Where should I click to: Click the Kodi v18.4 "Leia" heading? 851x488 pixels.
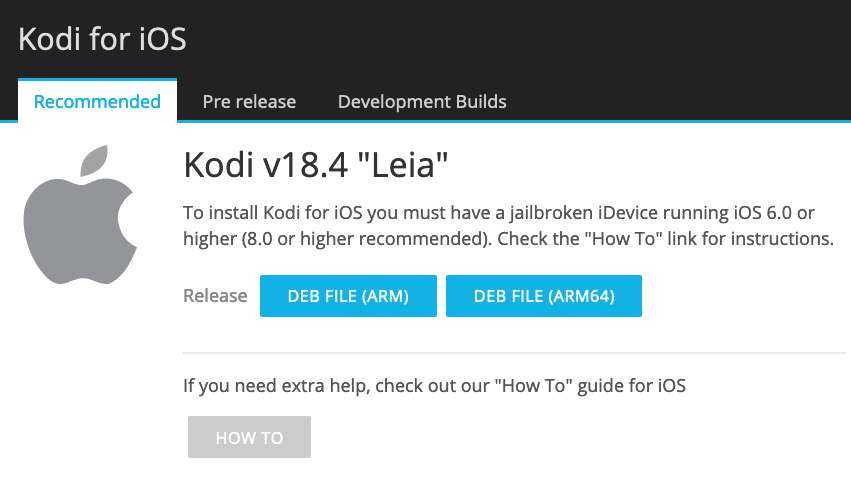click(x=316, y=165)
